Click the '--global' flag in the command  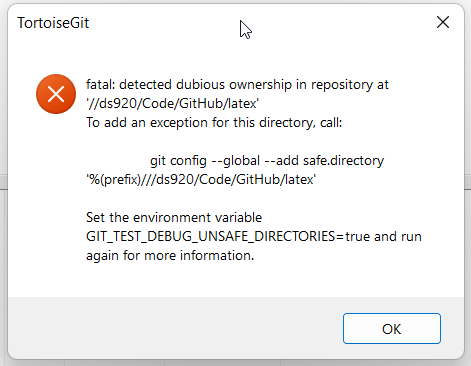pyautogui.click(x=235, y=161)
